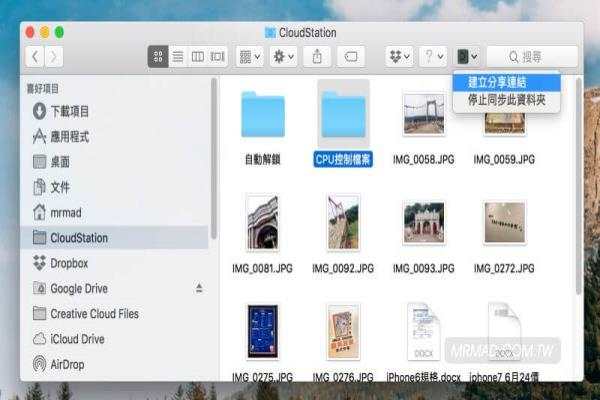
Task: Select the 自動解鎖 folder icon
Action: [x=263, y=114]
